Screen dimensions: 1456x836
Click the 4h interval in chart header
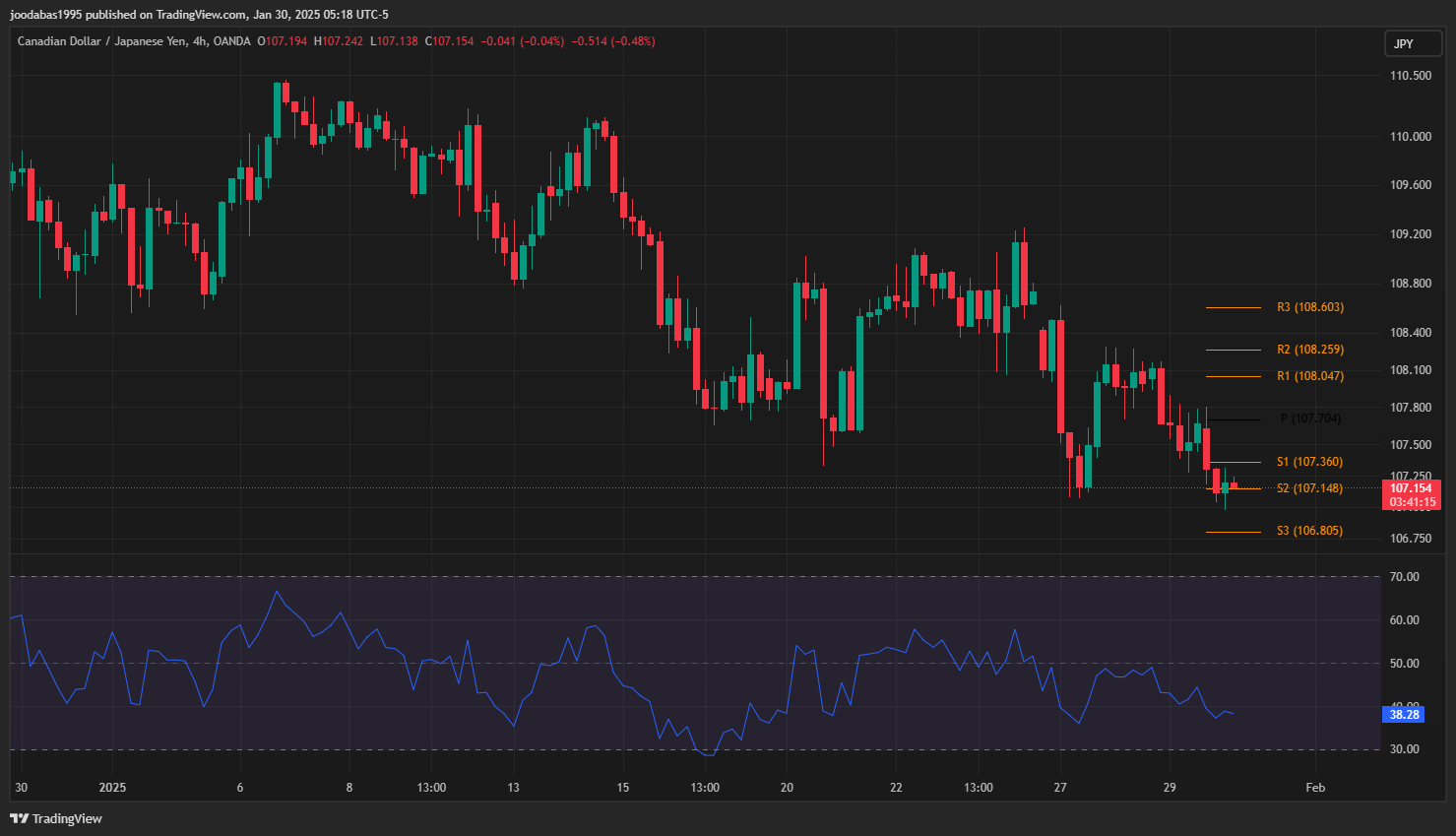(x=200, y=41)
